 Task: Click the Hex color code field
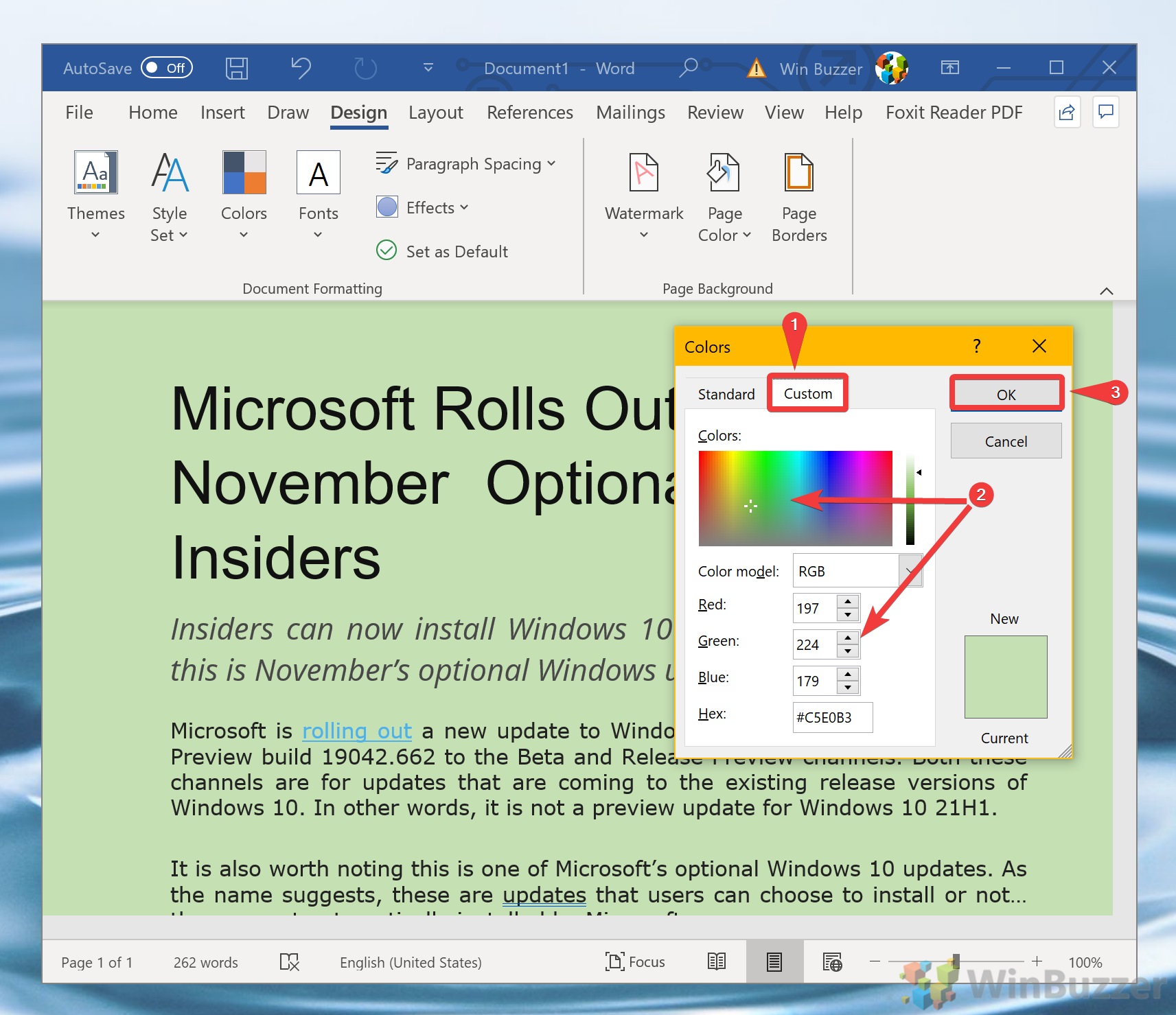(x=833, y=717)
